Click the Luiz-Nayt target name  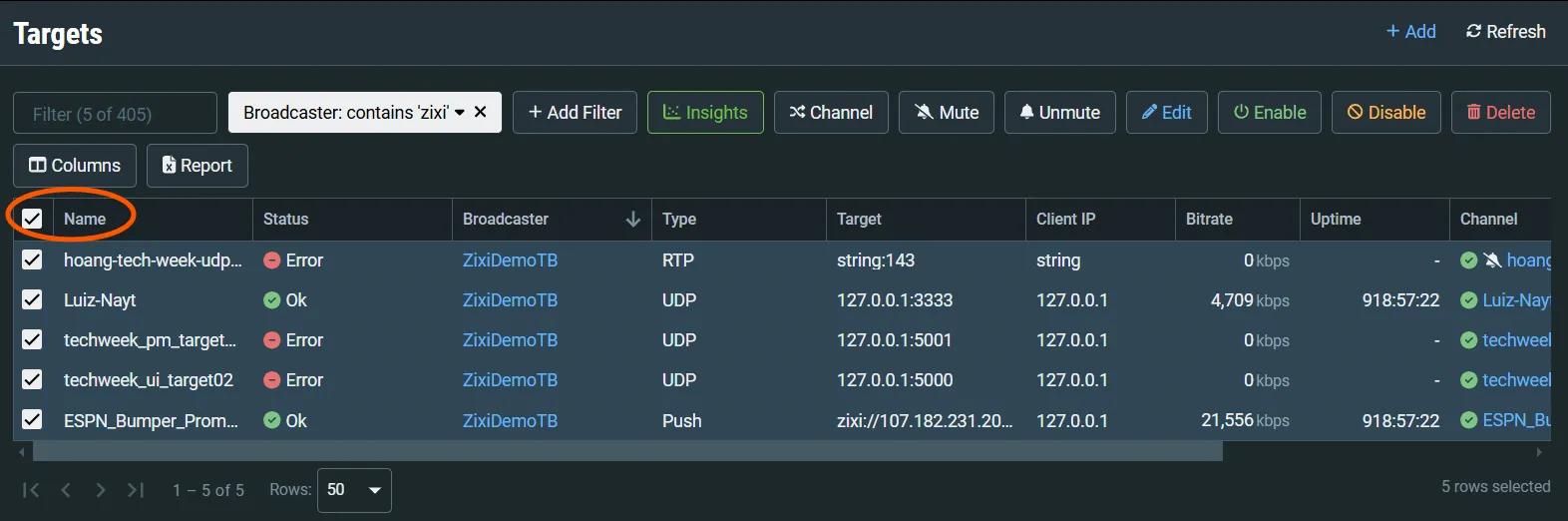100,300
